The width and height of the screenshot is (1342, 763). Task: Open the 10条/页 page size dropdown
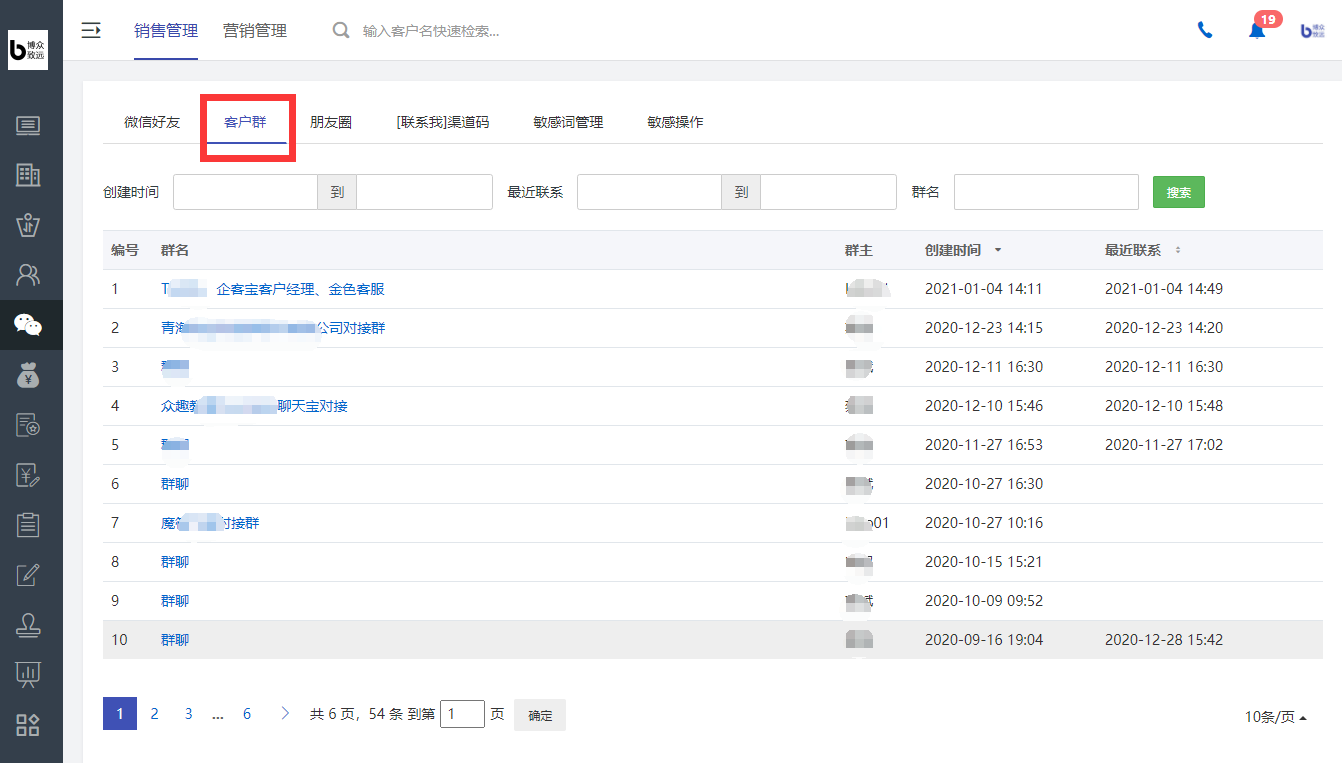[1276, 717]
